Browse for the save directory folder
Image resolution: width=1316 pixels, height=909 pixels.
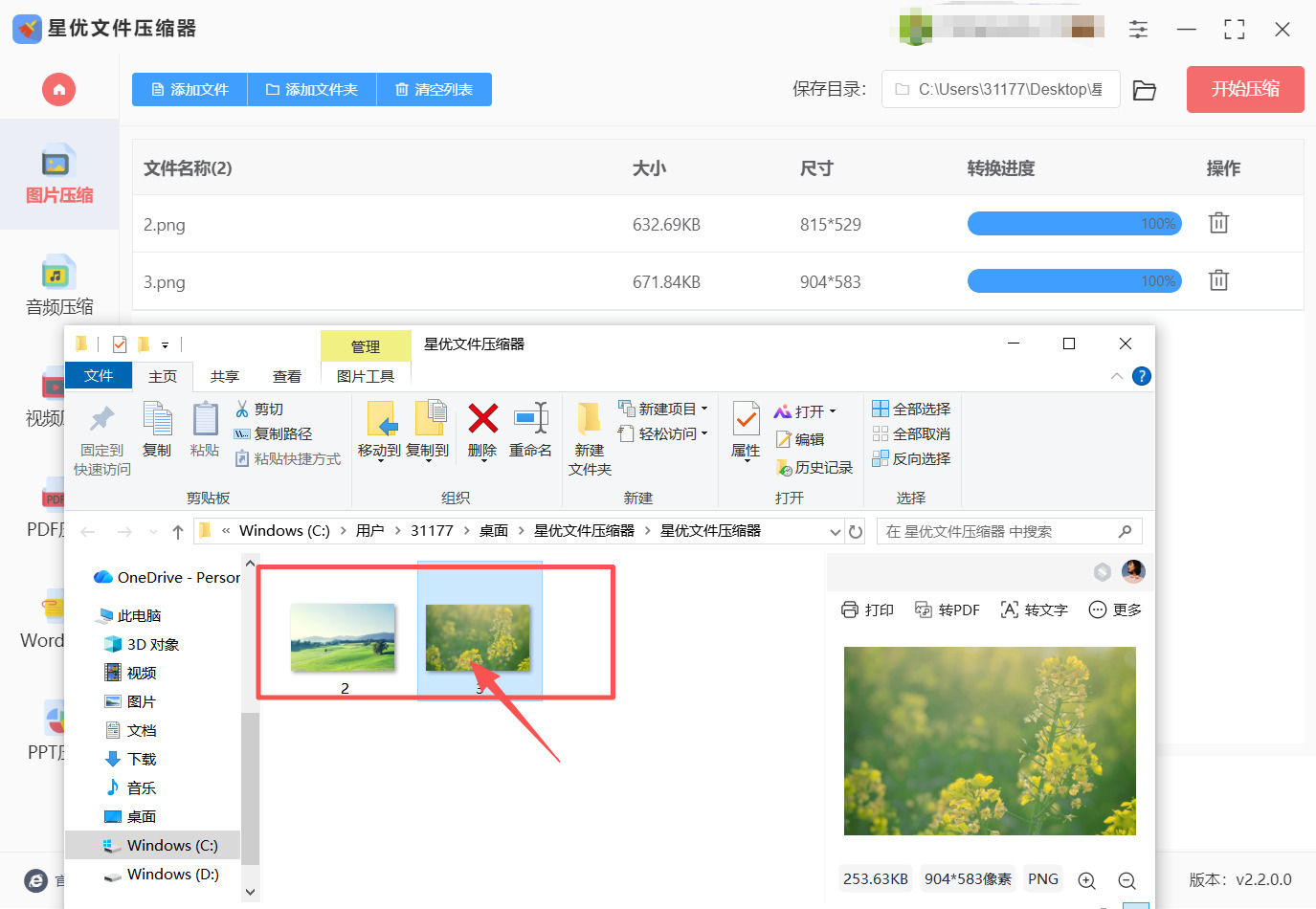pyautogui.click(x=1145, y=90)
